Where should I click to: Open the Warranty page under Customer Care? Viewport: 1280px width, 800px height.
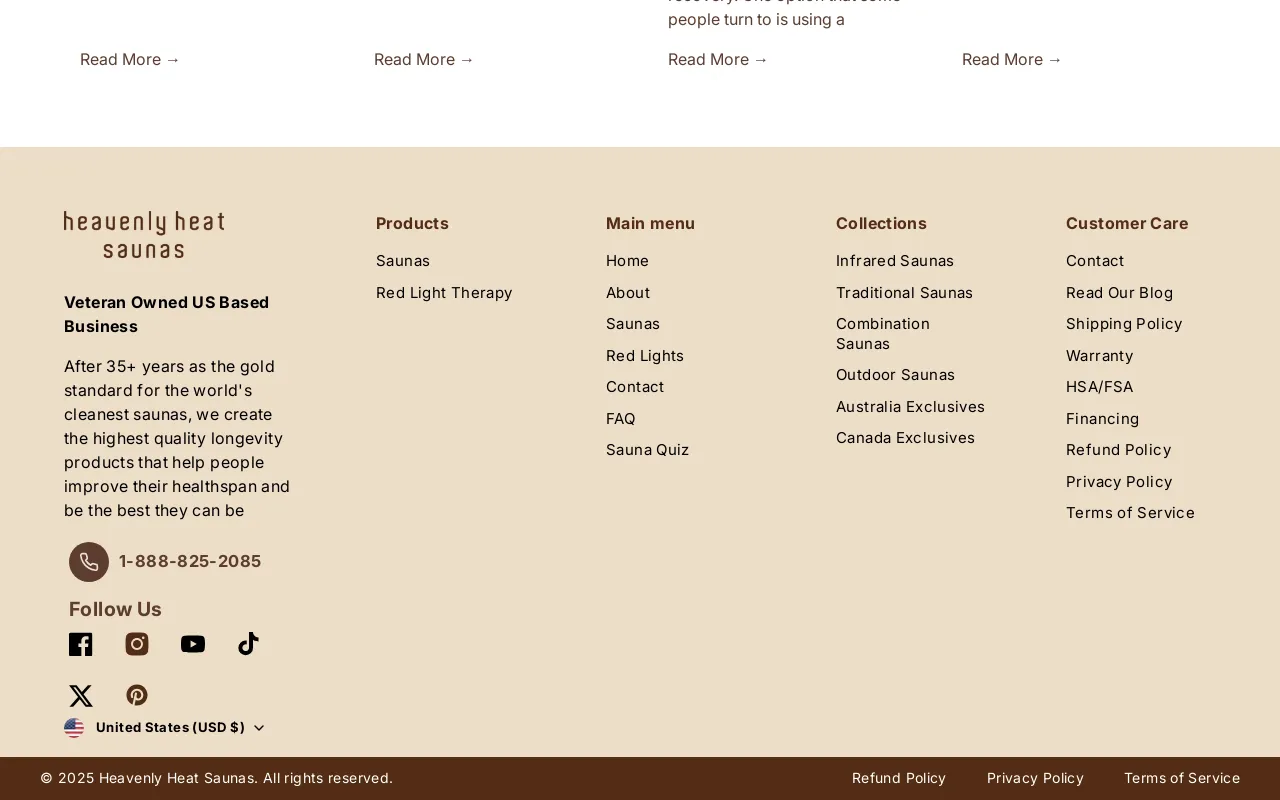(1099, 354)
